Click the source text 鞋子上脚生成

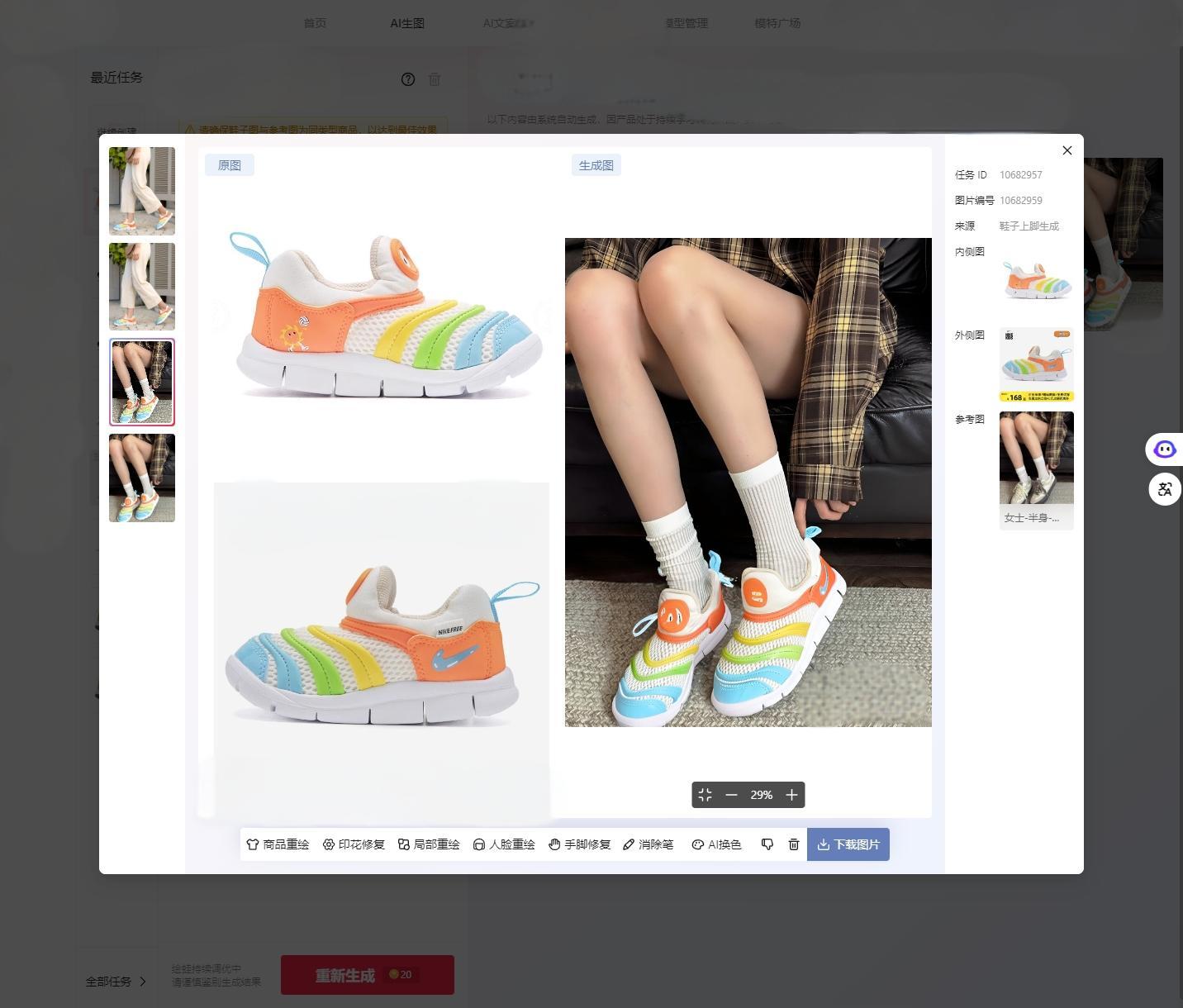[x=1029, y=226]
